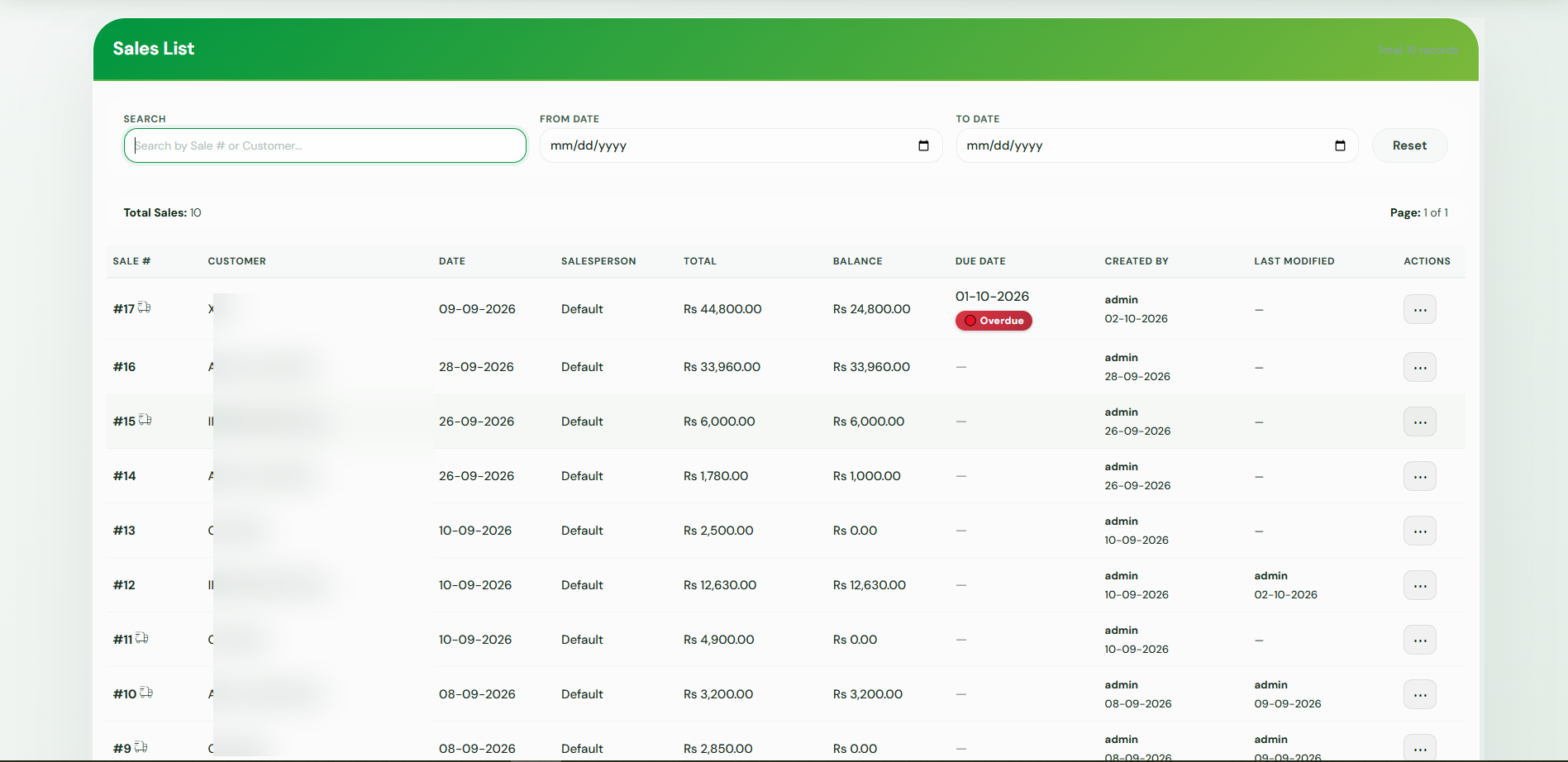Open actions menu for sale #12
The height and width of the screenshot is (762, 1568).
pos(1420,586)
